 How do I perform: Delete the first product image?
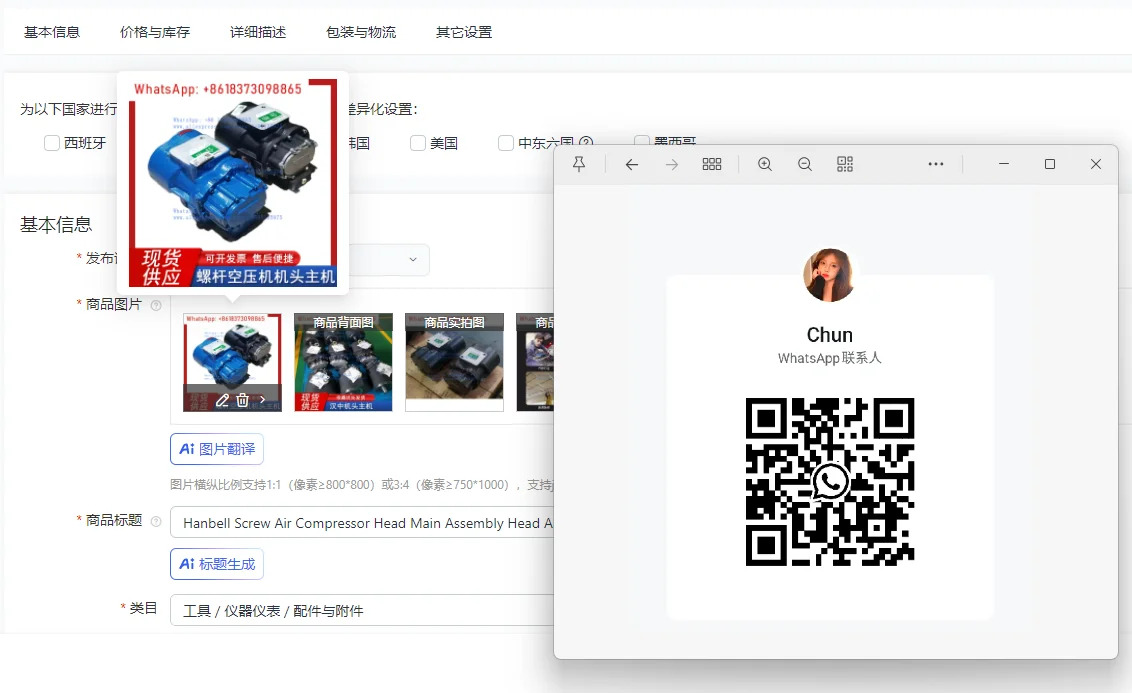point(243,400)
